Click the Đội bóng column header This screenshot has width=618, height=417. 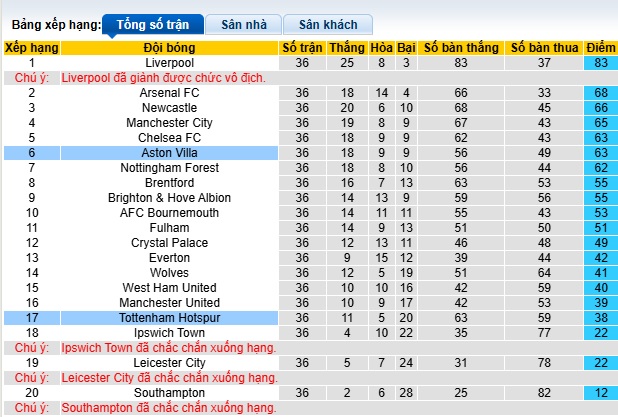coord(169,47)
